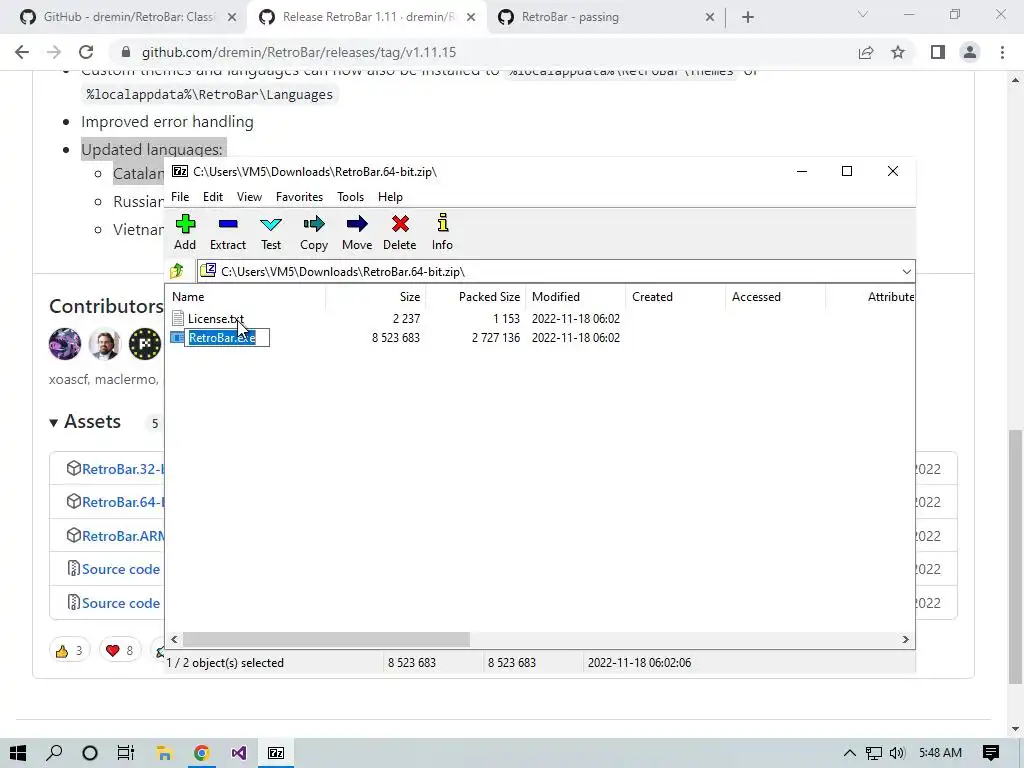
Task: Click the Chrome address bar URL
Action: (x=298, y=52)
